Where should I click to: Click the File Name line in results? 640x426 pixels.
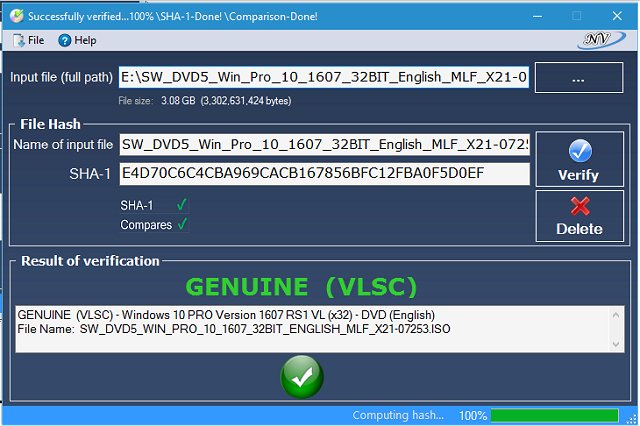tap(234, 329)
